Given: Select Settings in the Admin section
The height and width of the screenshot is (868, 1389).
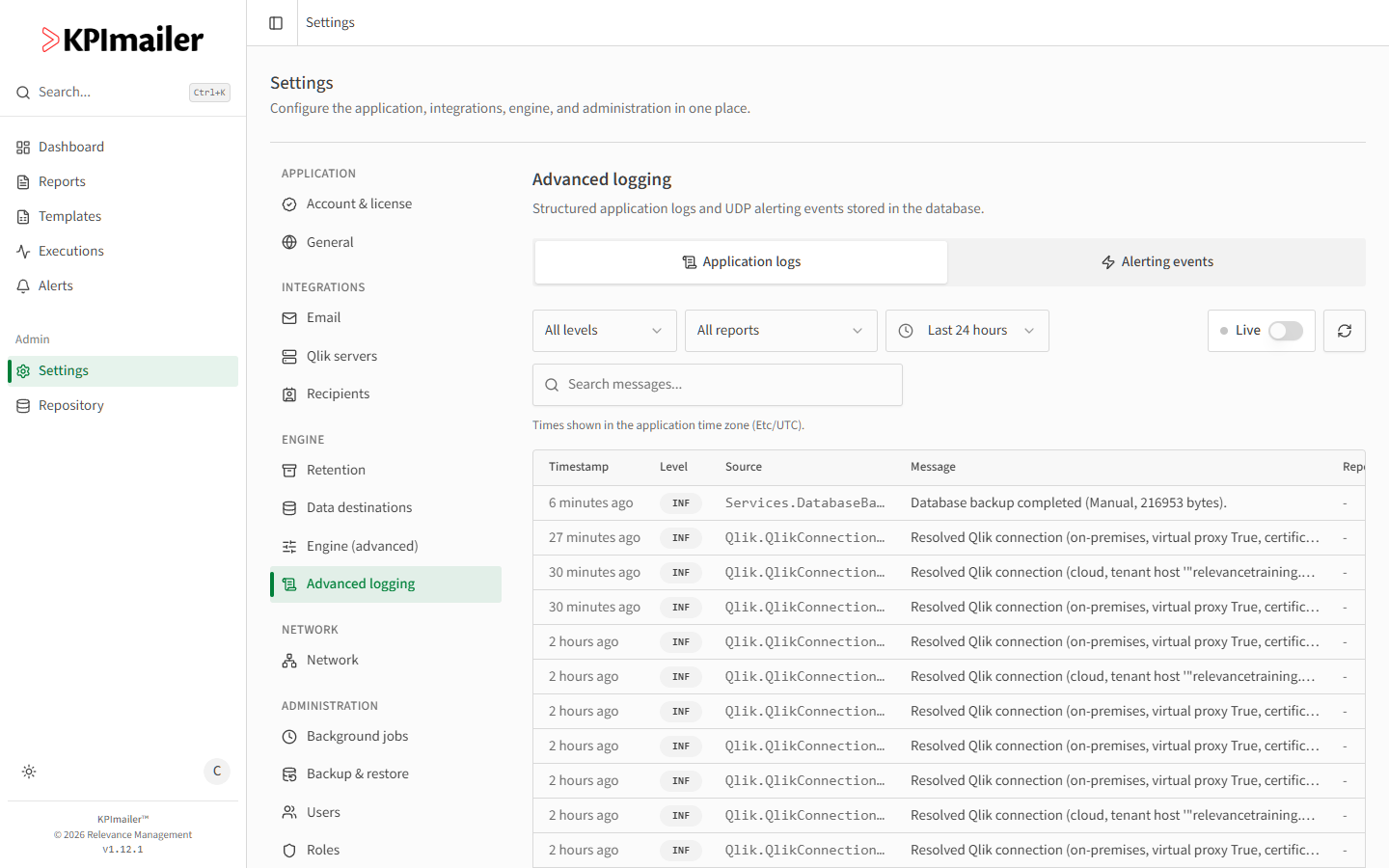Looking at the screenshot, I should coord(123,370).
